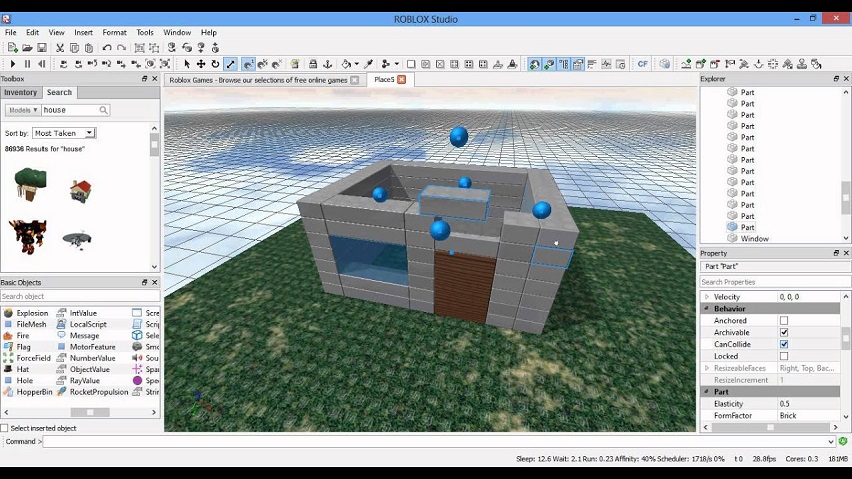Switch to the Inventory tab in Toolbox
Viewport: 852px width, 479px height.
[x=21, y=92]
